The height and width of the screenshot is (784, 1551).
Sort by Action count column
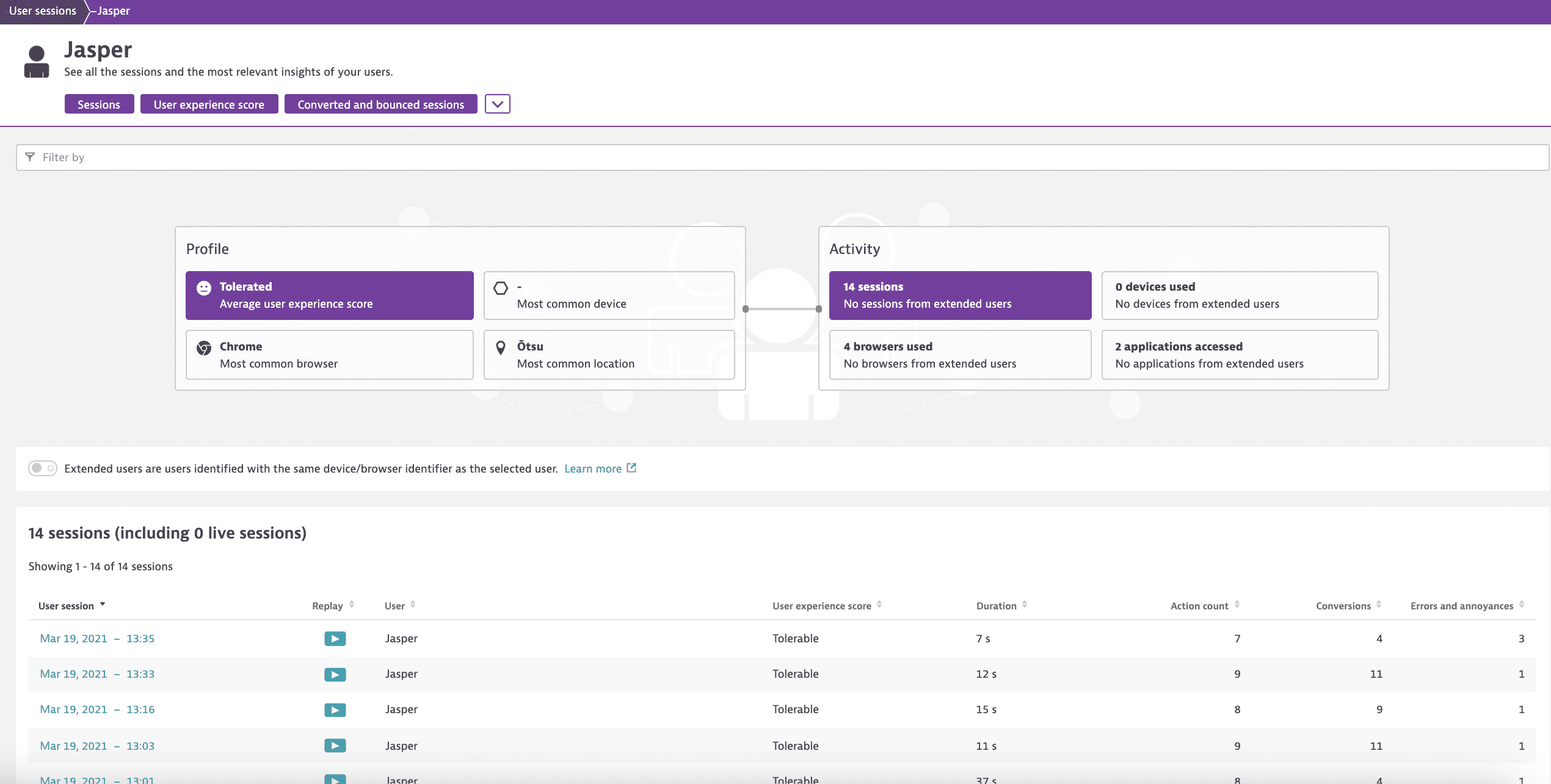pos(1205,606)
